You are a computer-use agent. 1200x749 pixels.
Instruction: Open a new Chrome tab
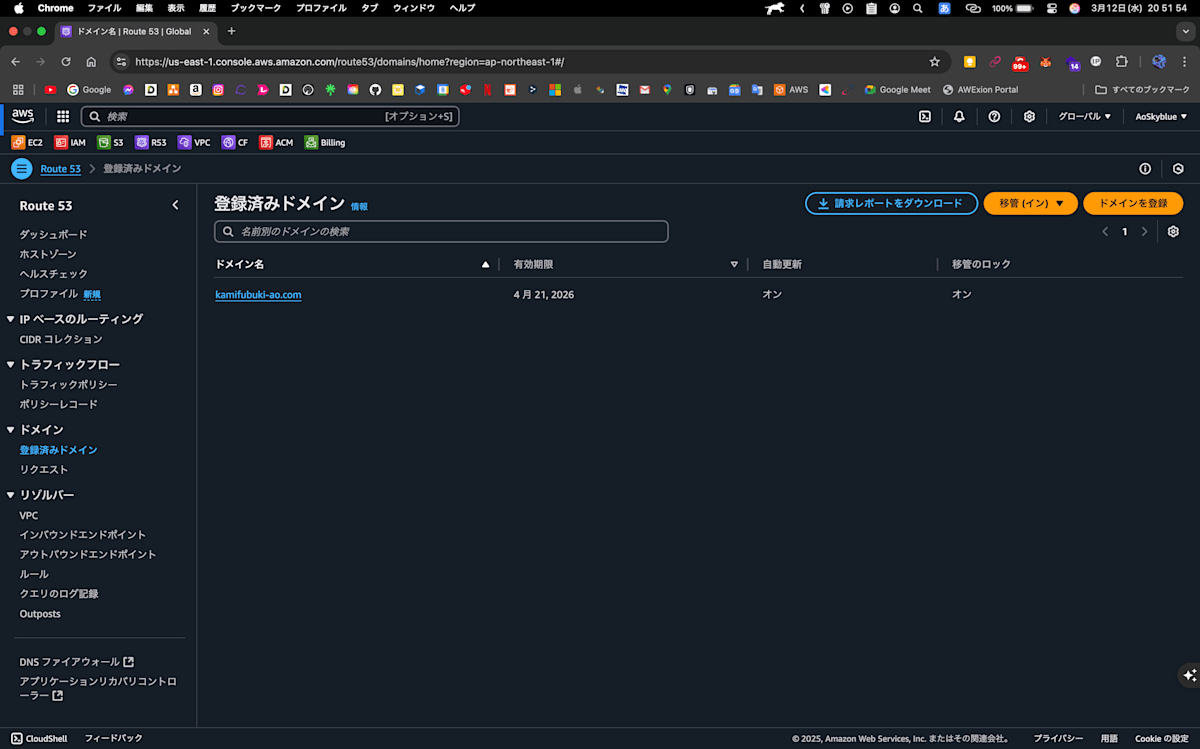(231, 31)
